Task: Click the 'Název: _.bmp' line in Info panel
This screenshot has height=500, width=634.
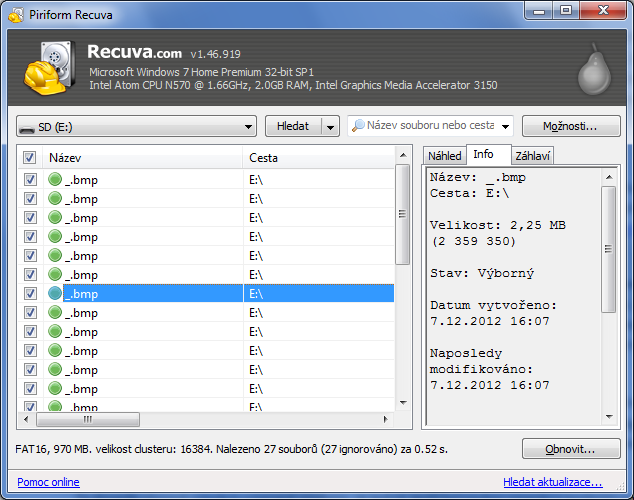Action: click(x=478, y=177)
